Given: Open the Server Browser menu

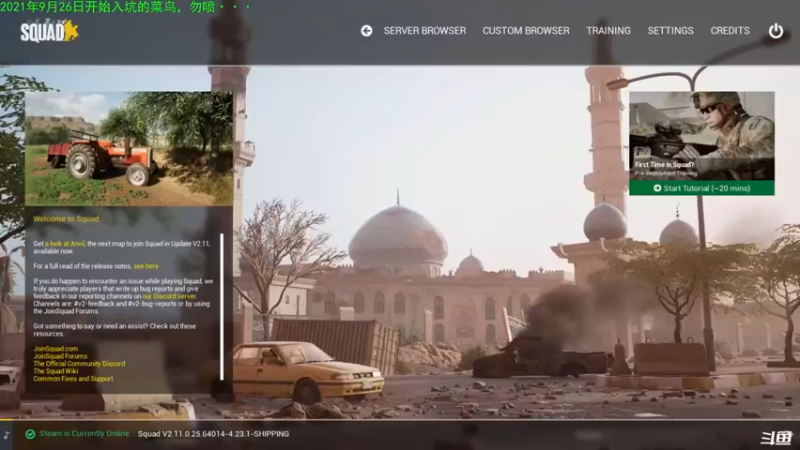Looking at the screenshot, I should [424, 31].
